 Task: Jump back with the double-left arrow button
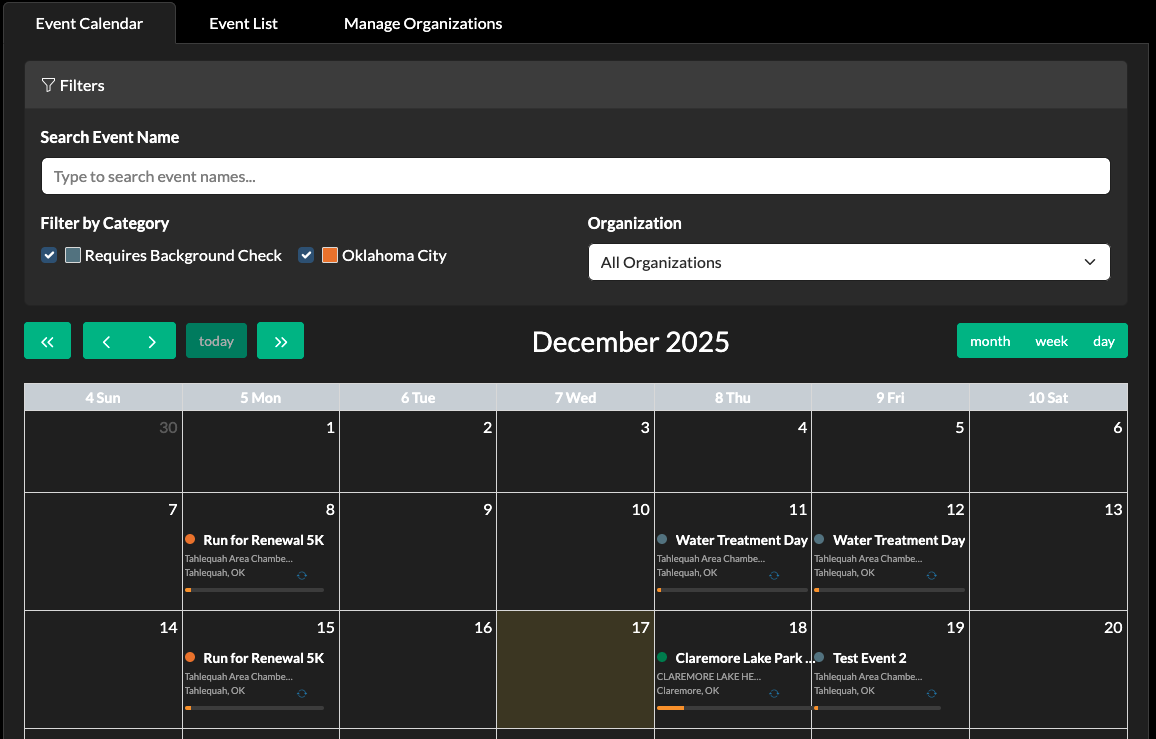[x=48, y=341]
